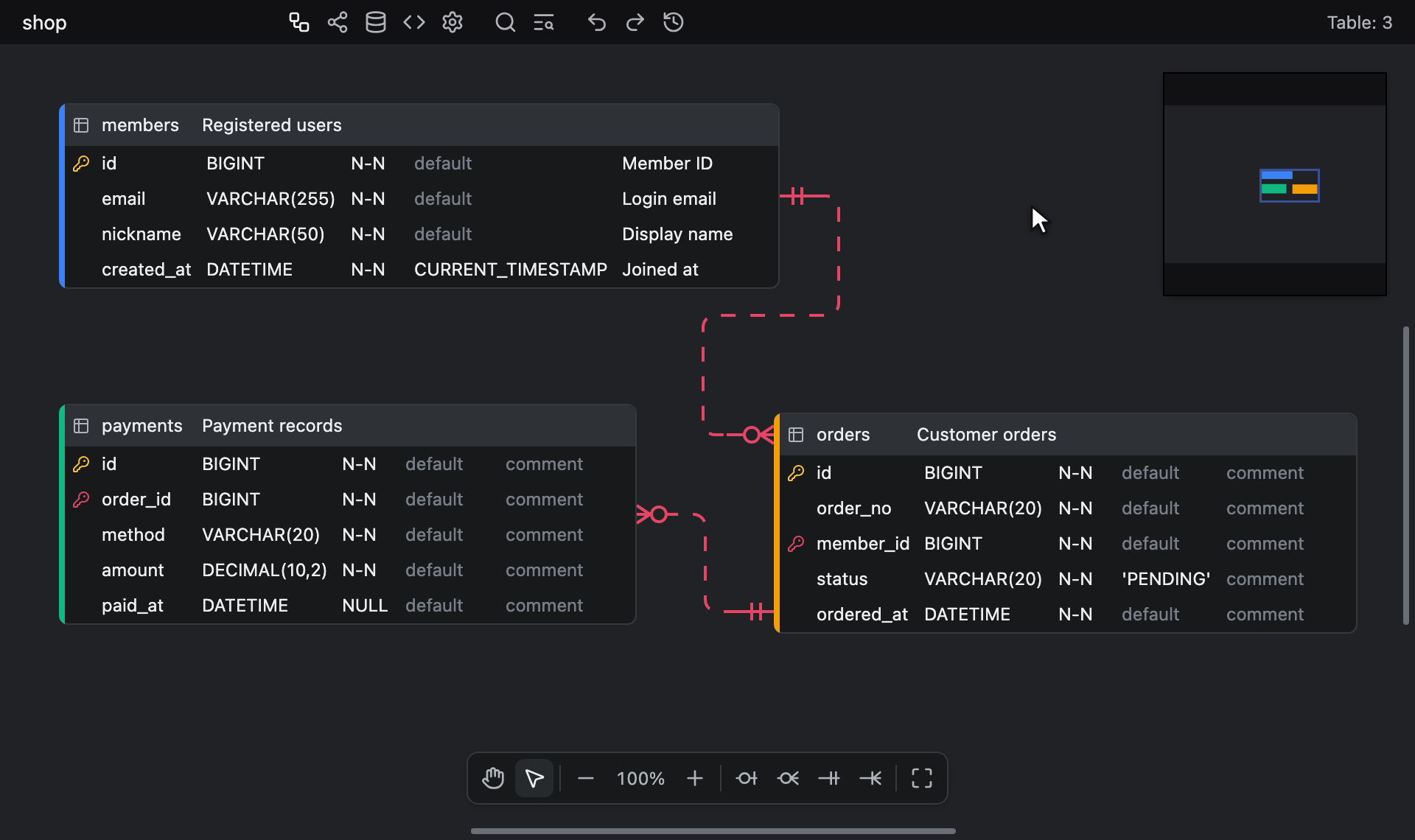Choose one-or-many relationship tool
This screenshot has height=840, width=1415.
coord(870,778)
